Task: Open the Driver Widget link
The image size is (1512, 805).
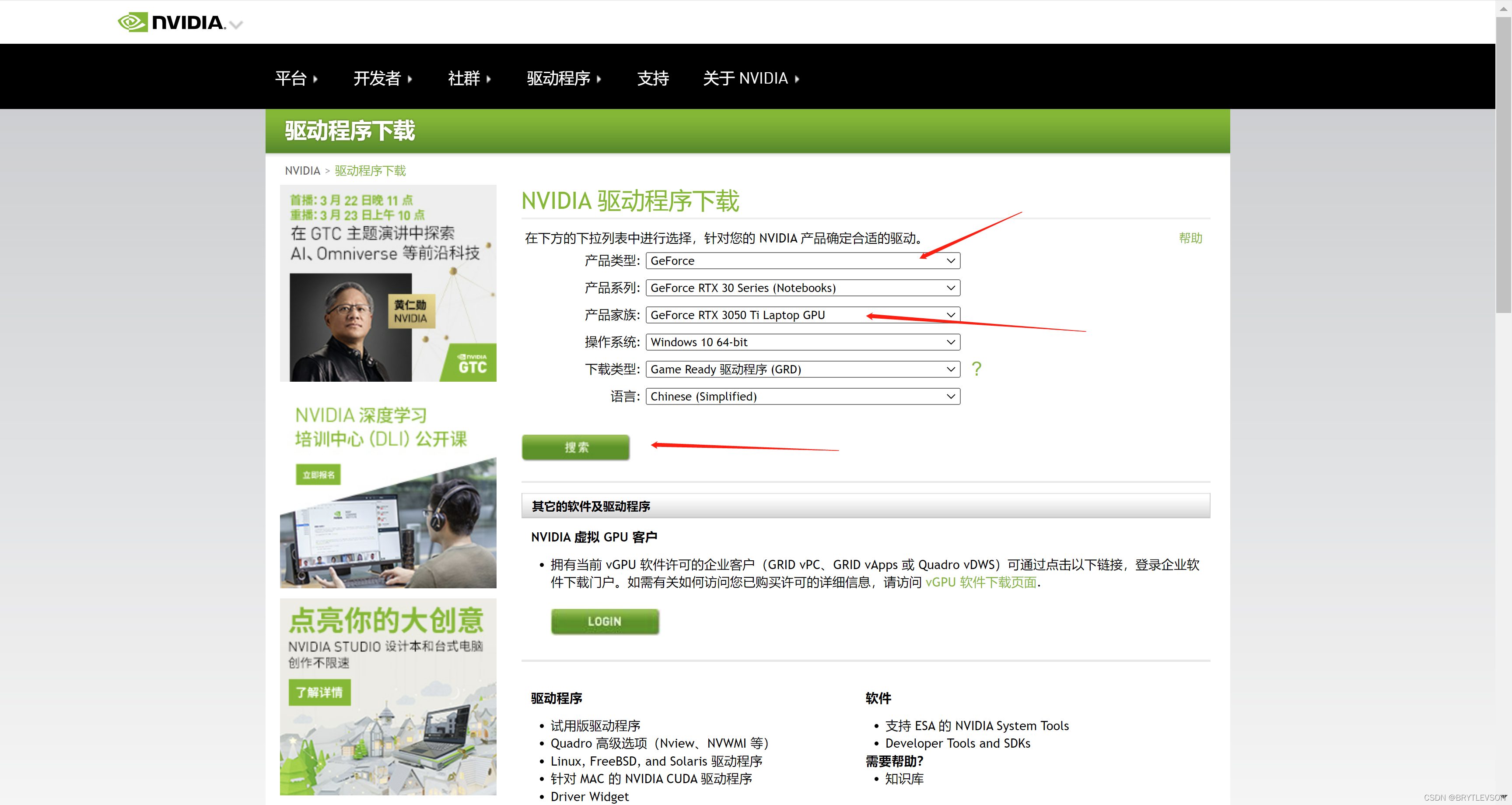Action: point(589,796)
